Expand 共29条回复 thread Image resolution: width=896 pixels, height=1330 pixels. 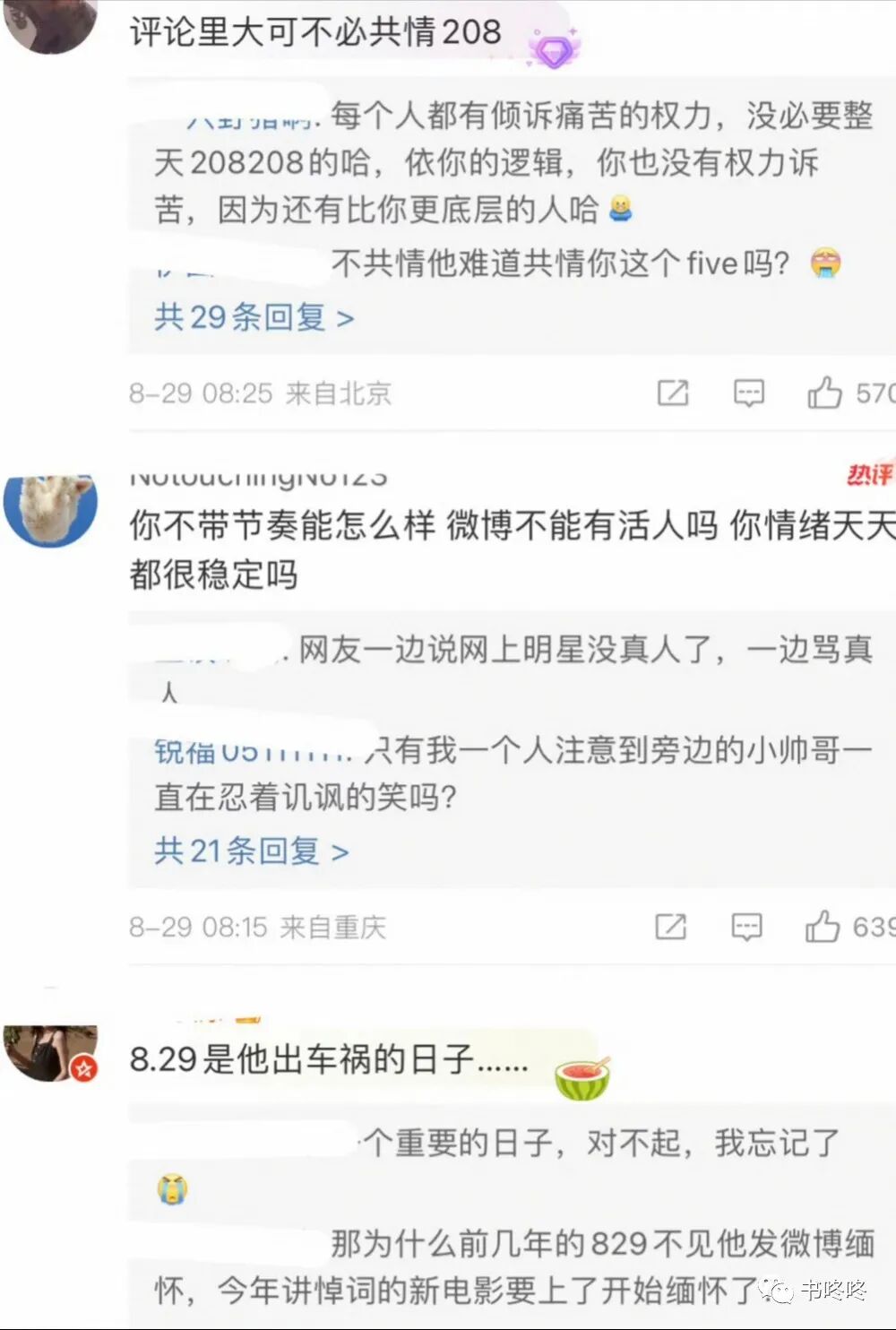[x=254, y=316]
